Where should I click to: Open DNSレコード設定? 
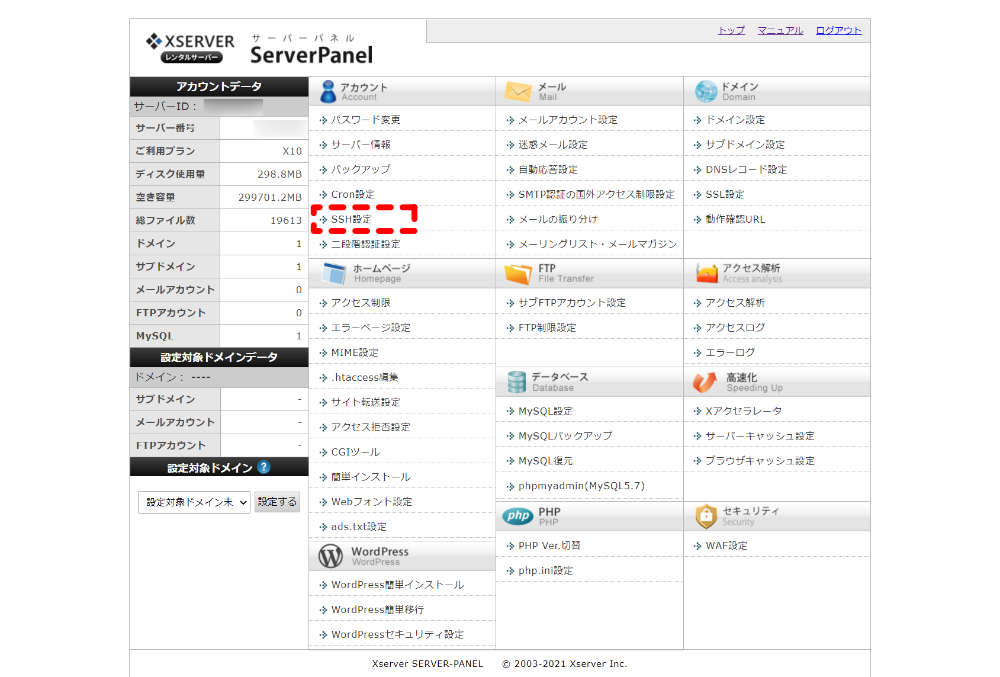point(746,170)
